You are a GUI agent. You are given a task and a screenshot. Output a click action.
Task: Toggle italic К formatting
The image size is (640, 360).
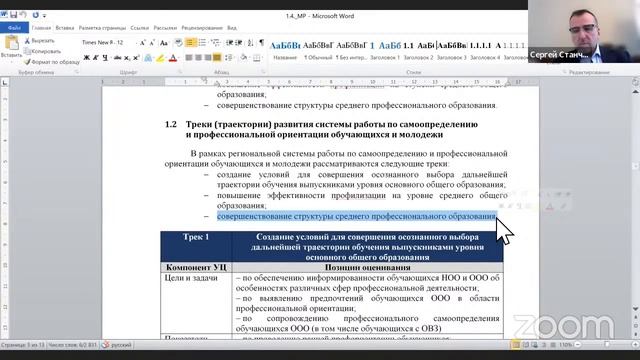pos(96,58)
